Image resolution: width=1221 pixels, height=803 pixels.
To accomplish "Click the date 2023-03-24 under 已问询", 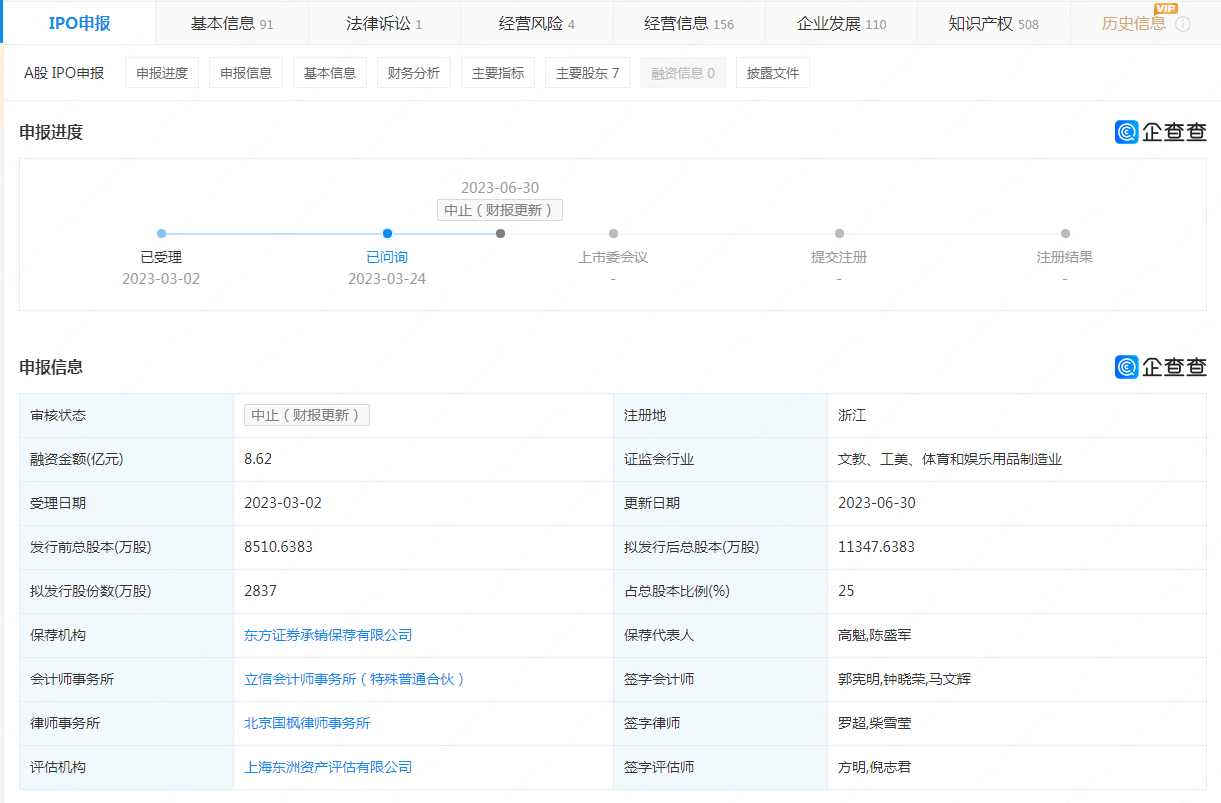I will [x=387, y=279].
